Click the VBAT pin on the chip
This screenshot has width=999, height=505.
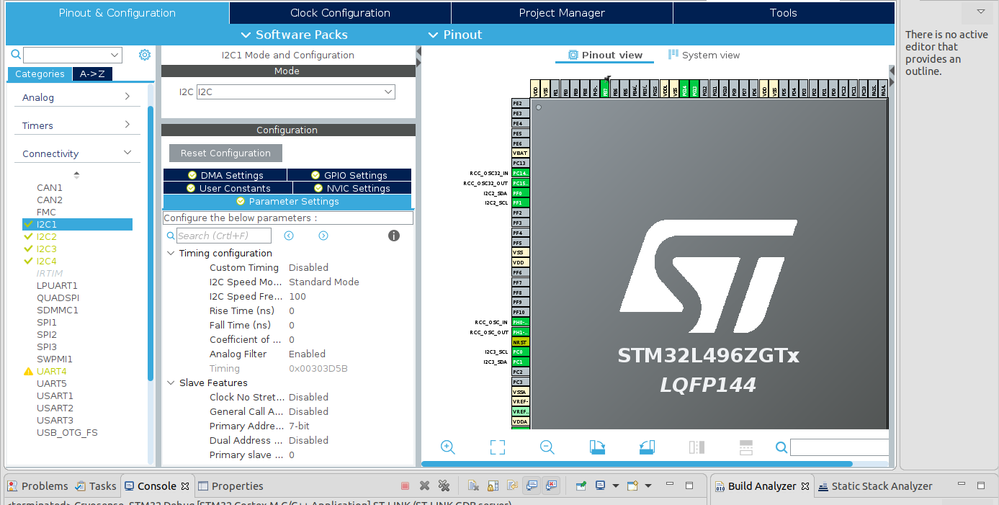[521, 153]
